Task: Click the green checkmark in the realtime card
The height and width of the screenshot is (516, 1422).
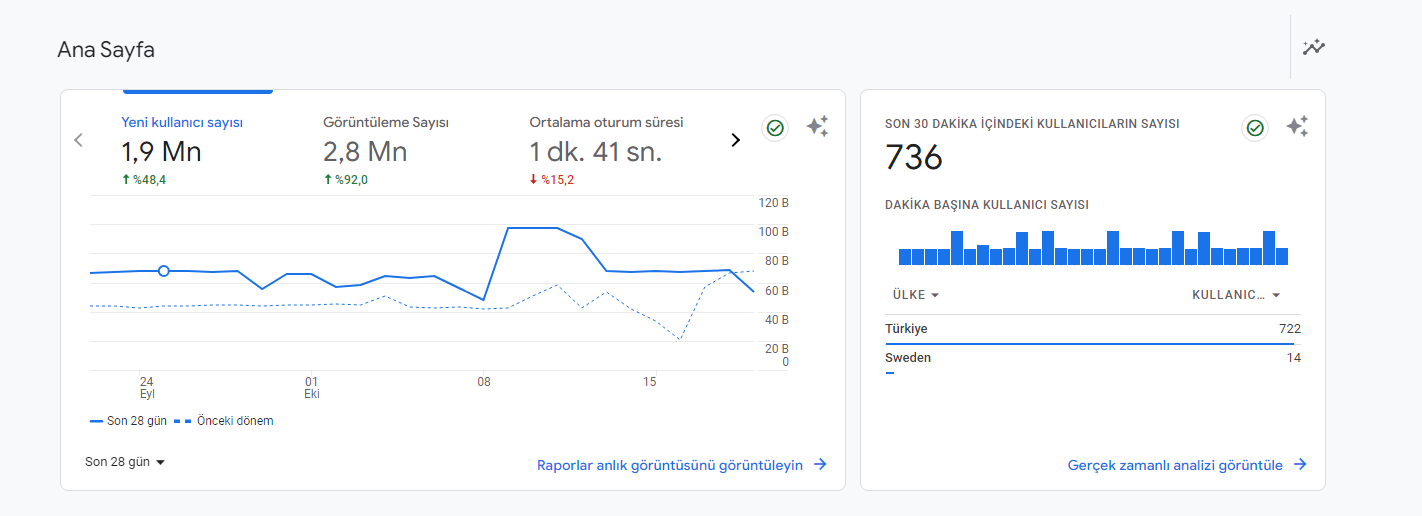Action: pos(1255,128)
